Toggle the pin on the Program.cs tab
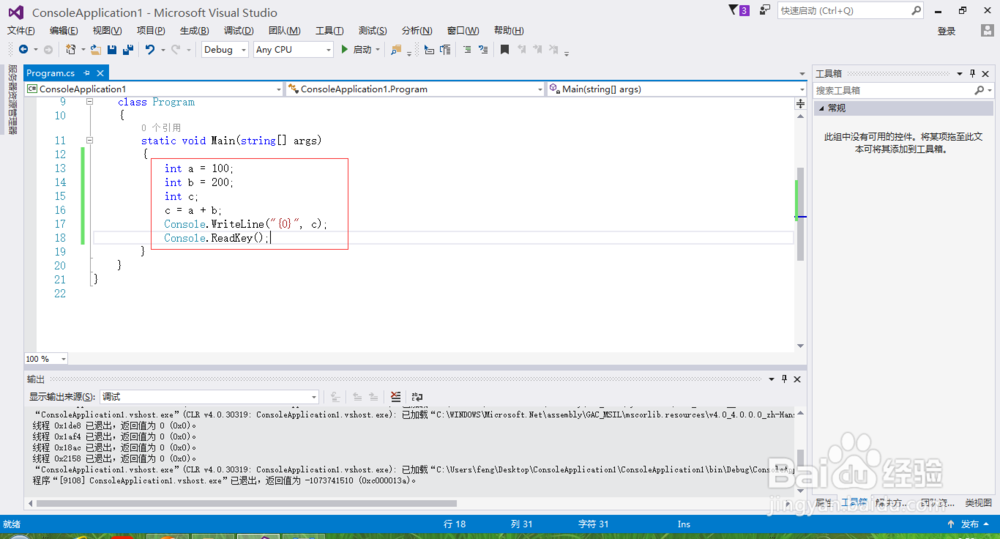Screen dimensions: 1000x539 tap(87, 73)
